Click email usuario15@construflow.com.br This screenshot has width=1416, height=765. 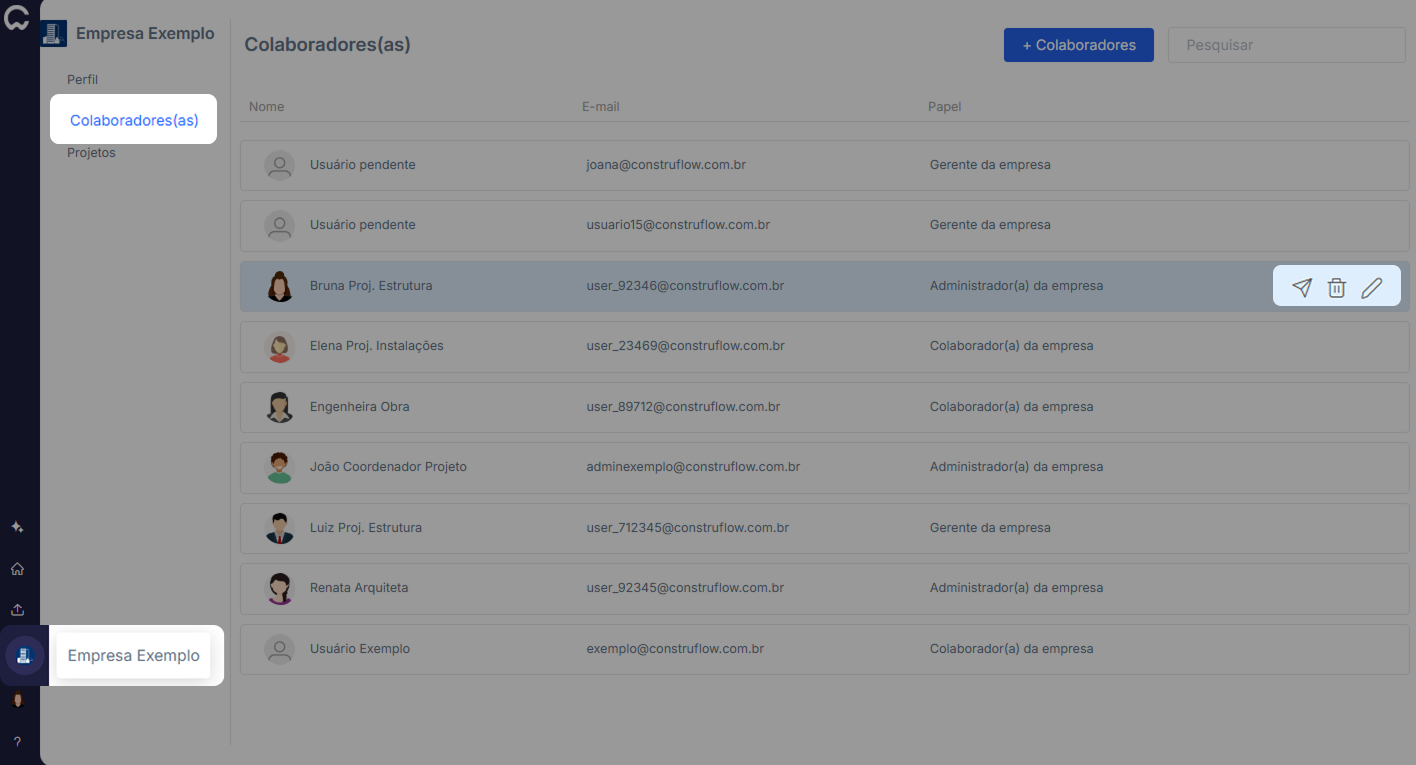678,225
